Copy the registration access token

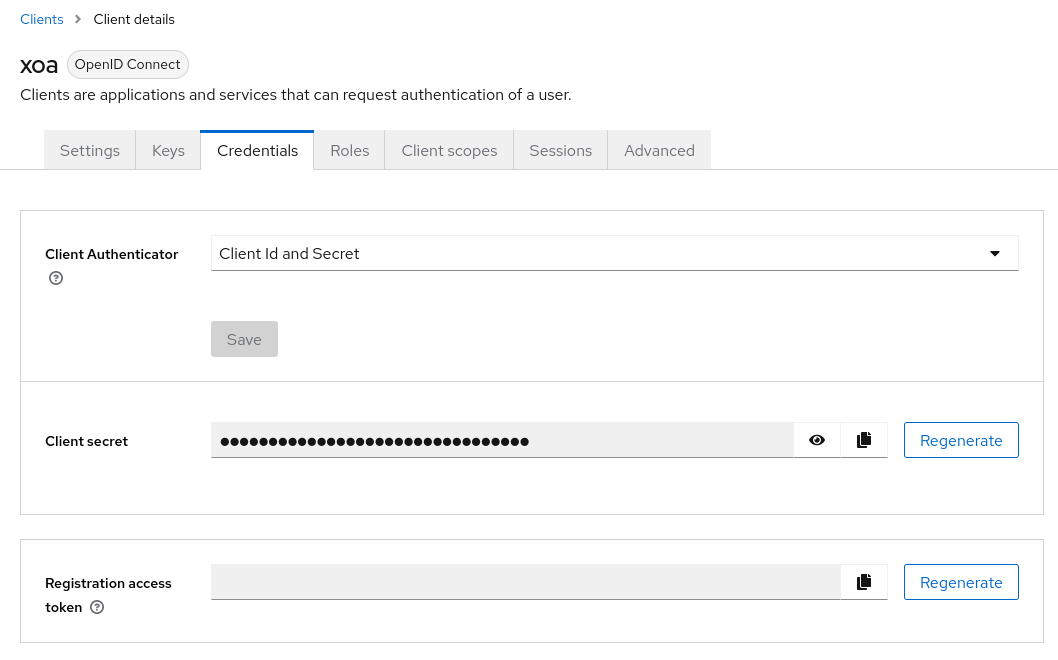(864, 582)
